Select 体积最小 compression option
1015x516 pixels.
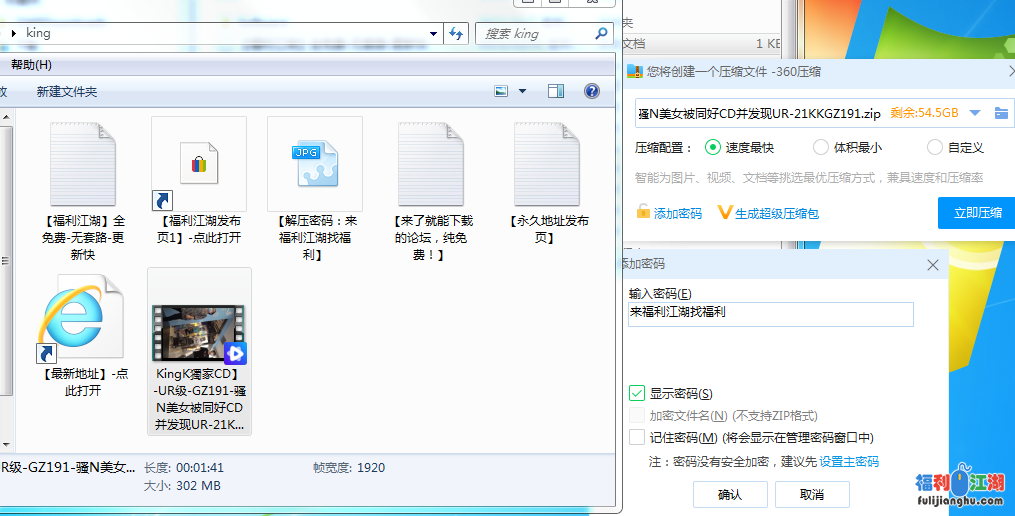pos(847,148)
